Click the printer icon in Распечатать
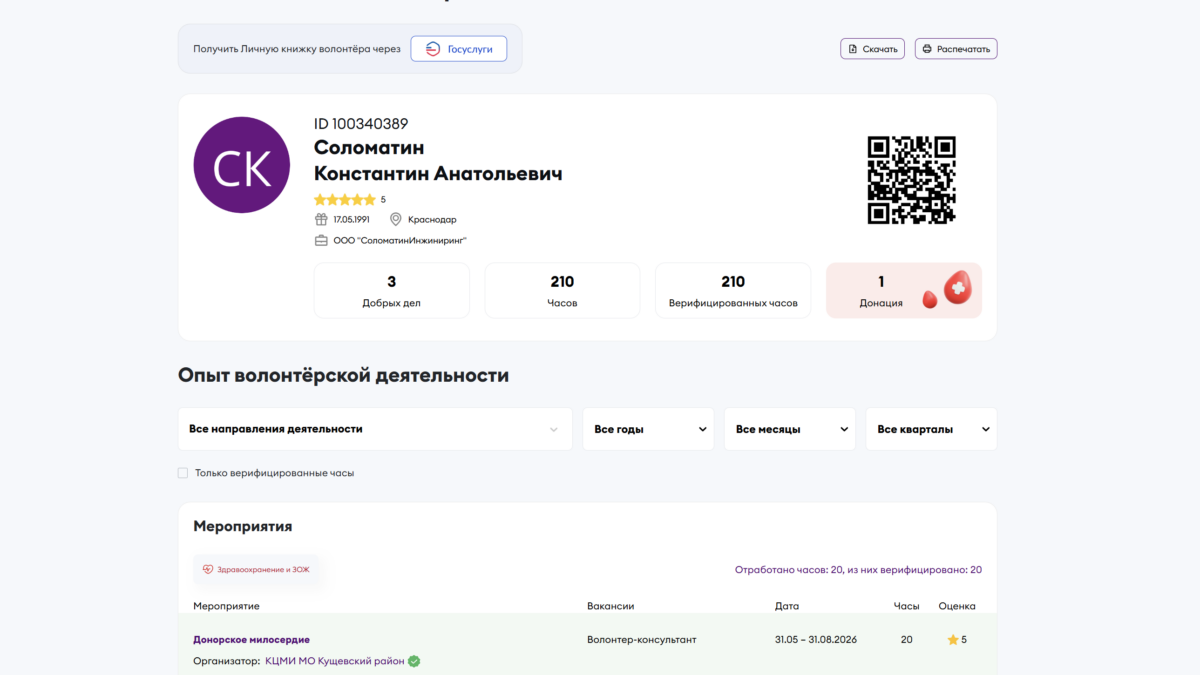Viewport: 1200px width, 675px height. coord(927,49)
